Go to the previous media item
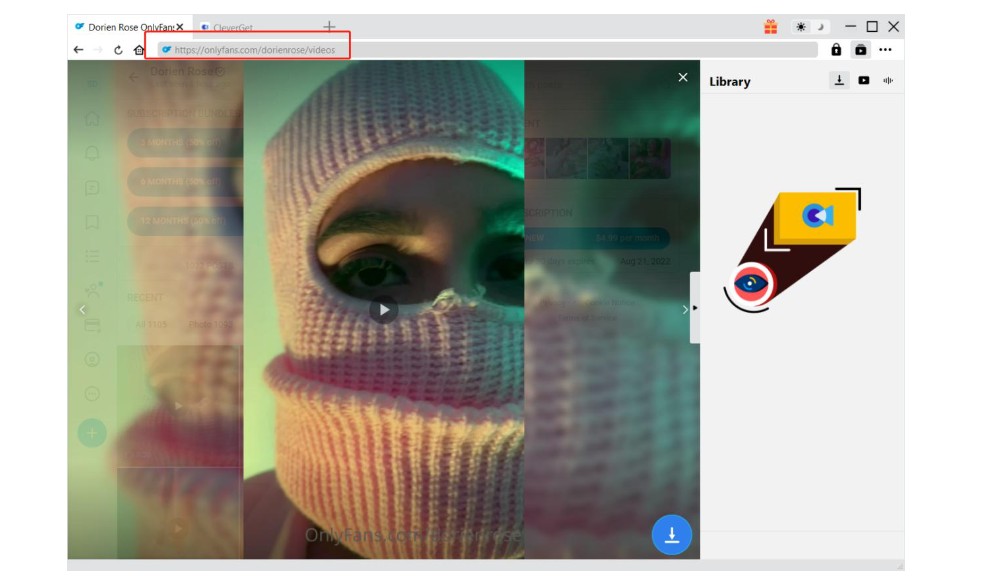Image resolution: width=1000 pixels, height=581 pixels. click(82, 310)
